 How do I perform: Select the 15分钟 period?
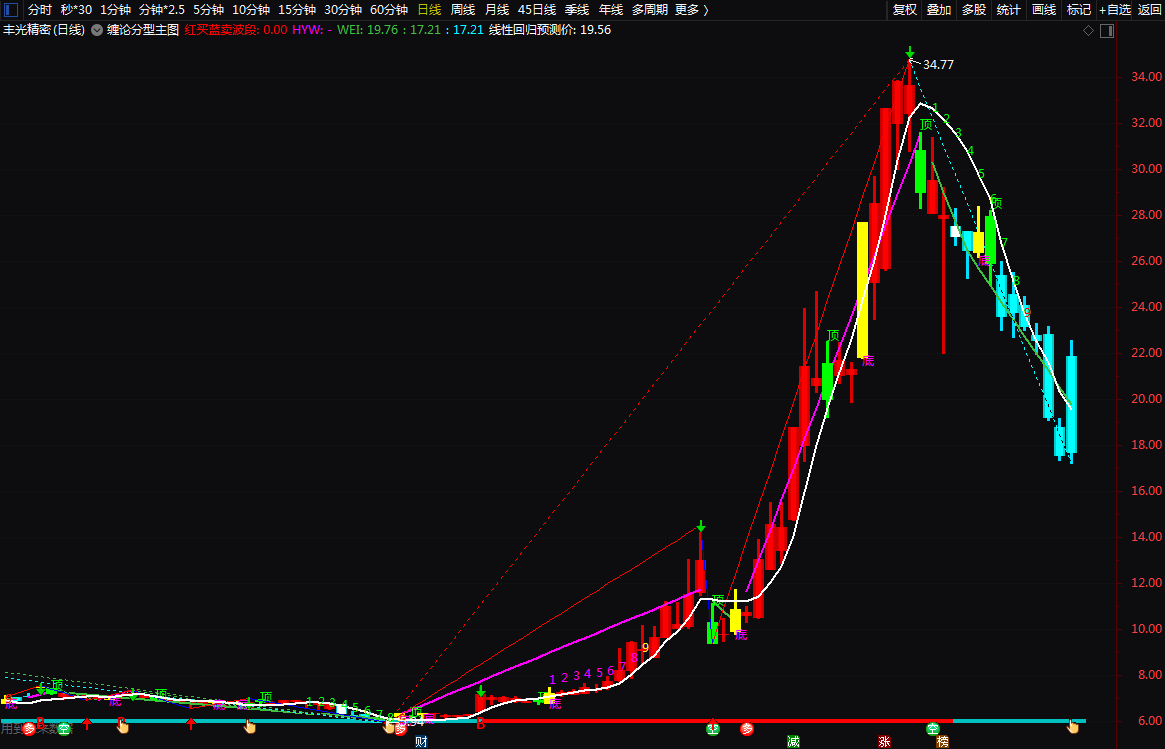[x=296, y=10]
